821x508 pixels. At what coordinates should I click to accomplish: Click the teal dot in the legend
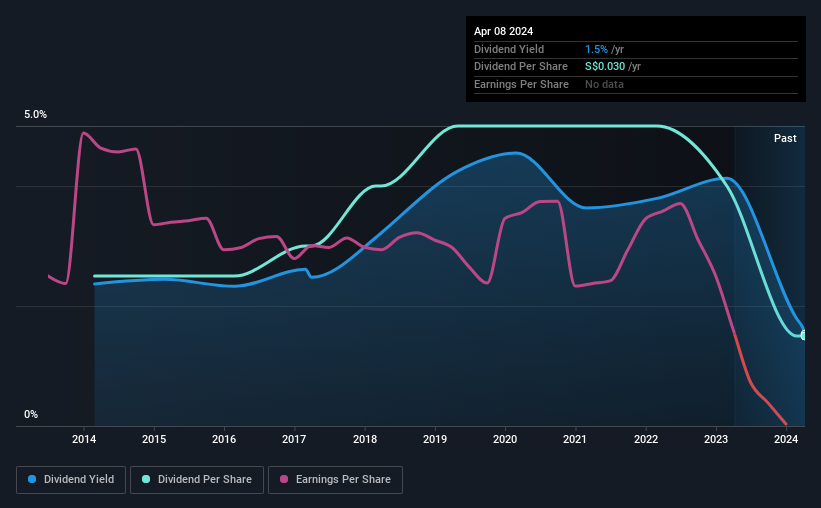[146, 479]
